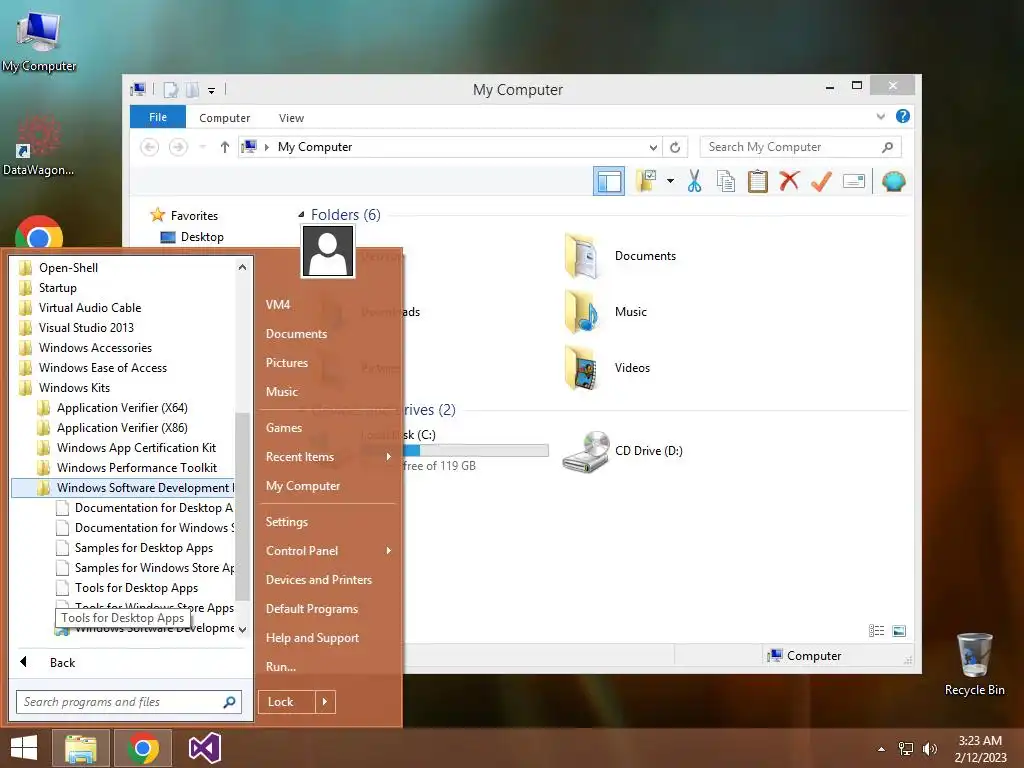
Task: Open File Explorer taskbar icon
Action: (x=80, y=748)
